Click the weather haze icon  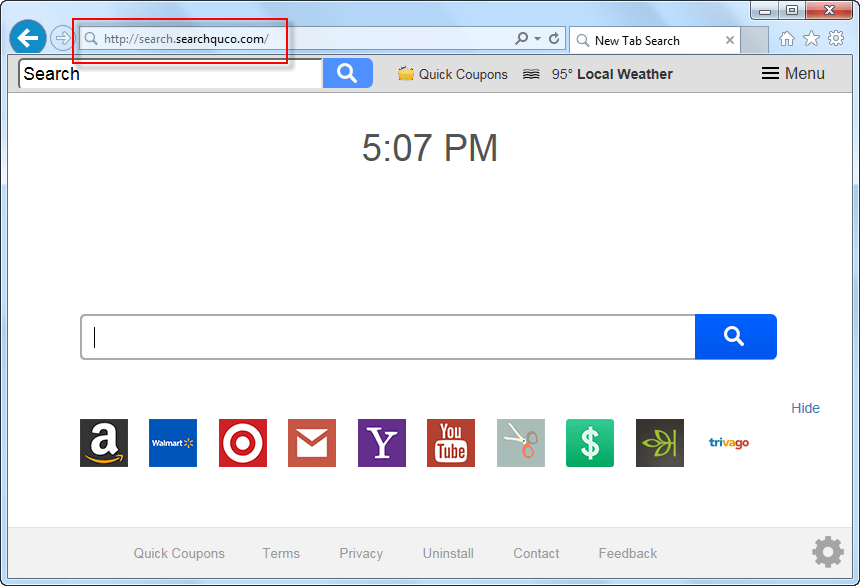(x=531, y=74)
